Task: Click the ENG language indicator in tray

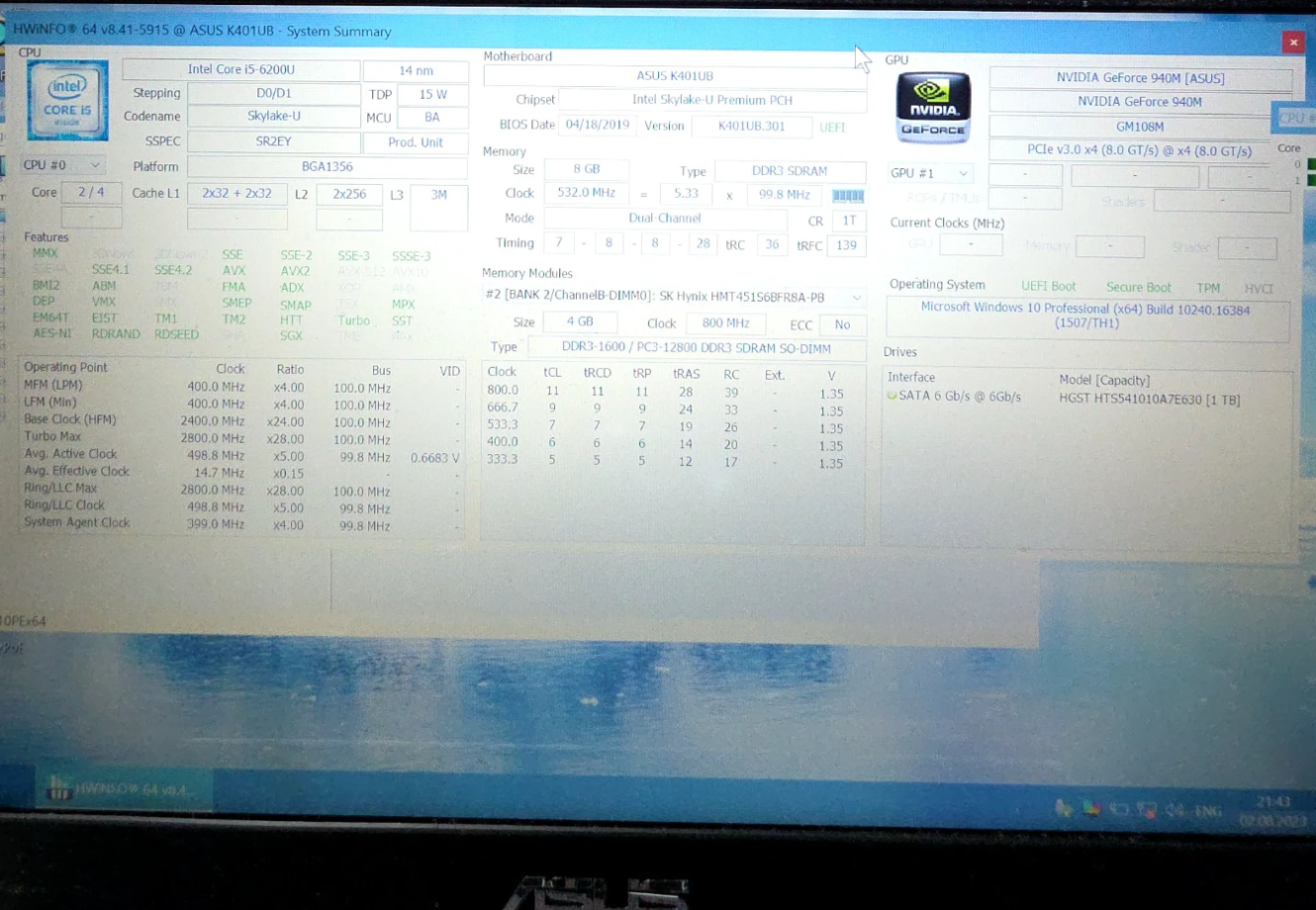Action: click(1207, 811)
